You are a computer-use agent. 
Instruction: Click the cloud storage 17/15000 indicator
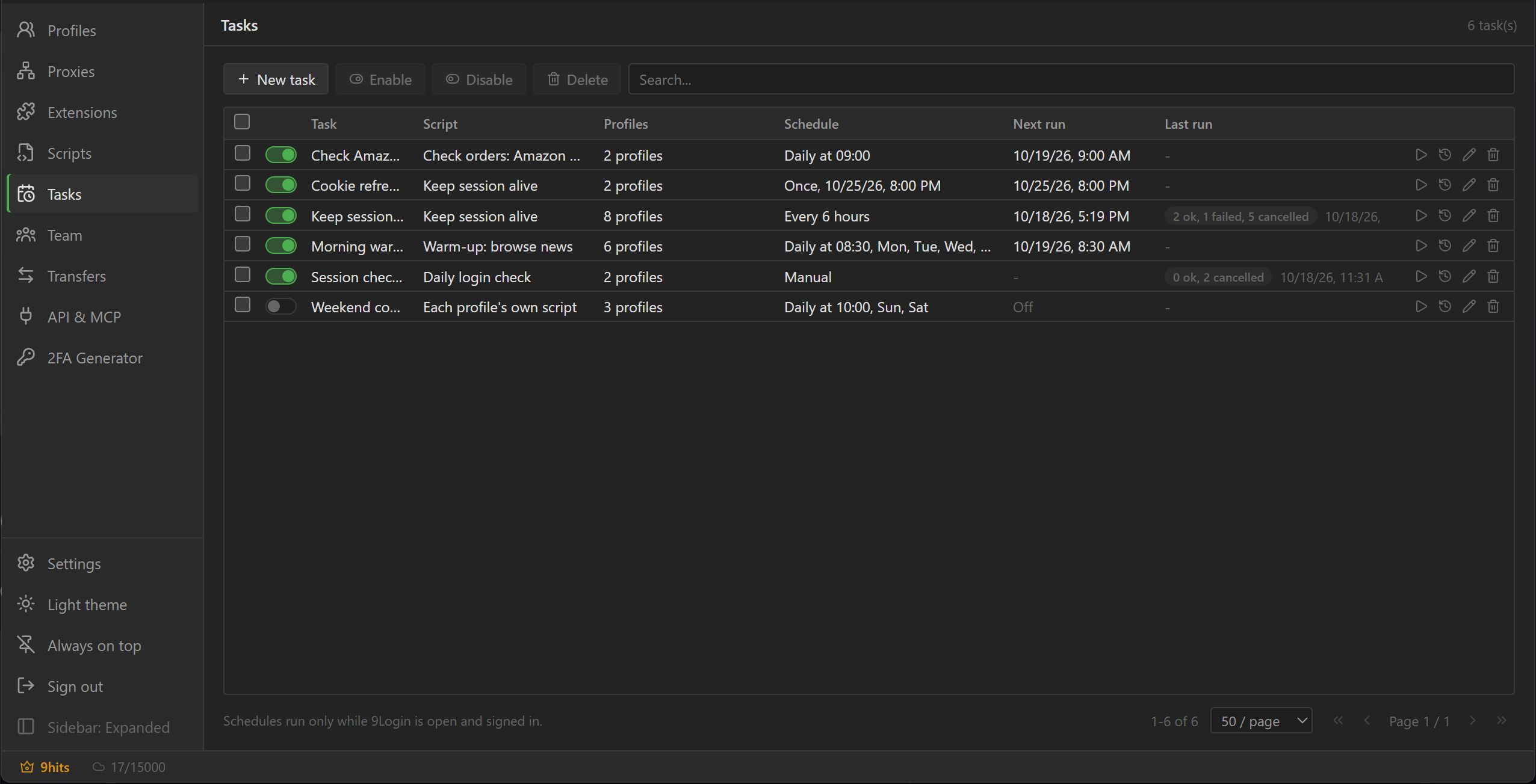129,767
